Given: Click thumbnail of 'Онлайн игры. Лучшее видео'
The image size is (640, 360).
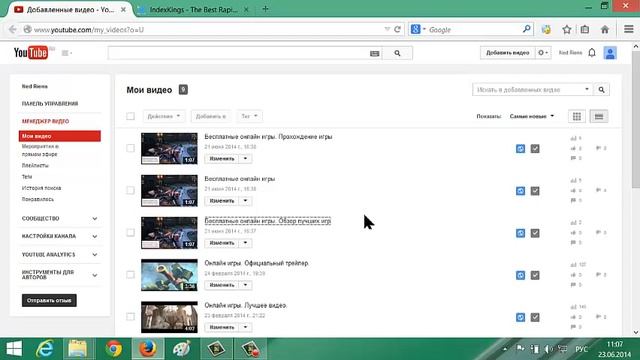Looking at the screenshot, I should 169,317.
